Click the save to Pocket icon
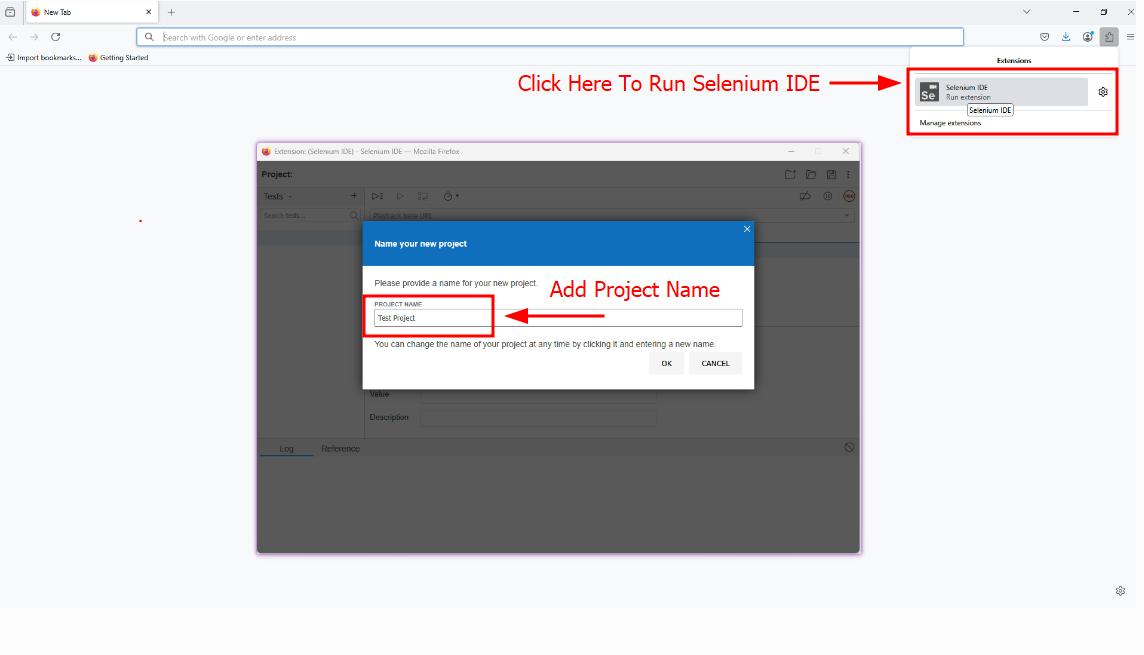Image resolution: width=1144 pixels, height=655 pixels. 1044,37
